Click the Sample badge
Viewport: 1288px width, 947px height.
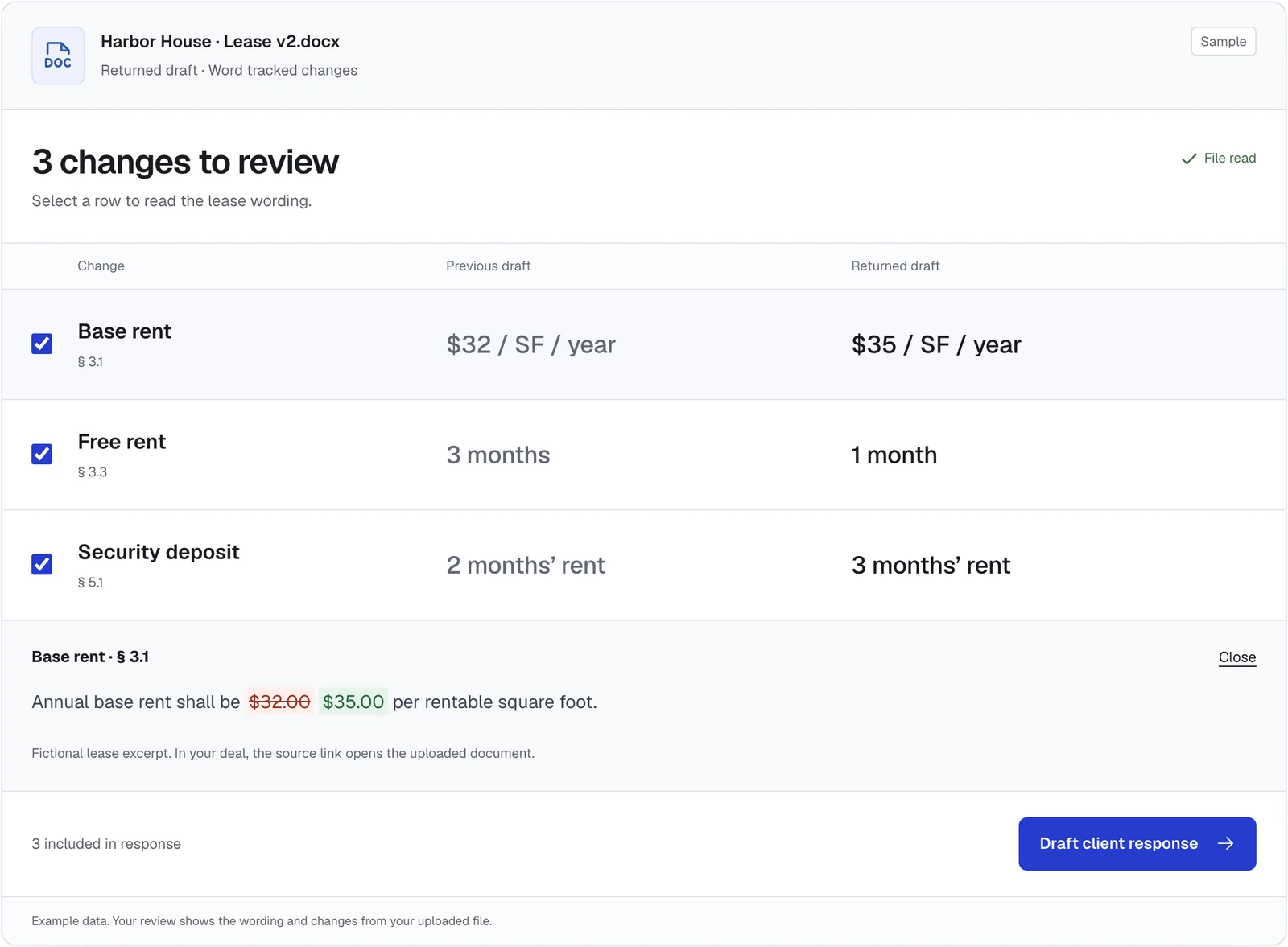tap(1223, 42)
